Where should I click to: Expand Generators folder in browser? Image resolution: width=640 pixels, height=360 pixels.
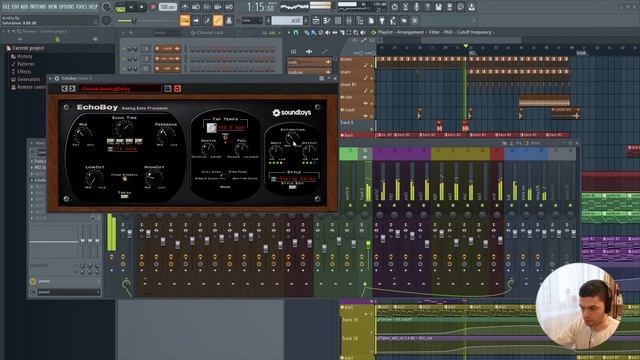tap(28, 80)
